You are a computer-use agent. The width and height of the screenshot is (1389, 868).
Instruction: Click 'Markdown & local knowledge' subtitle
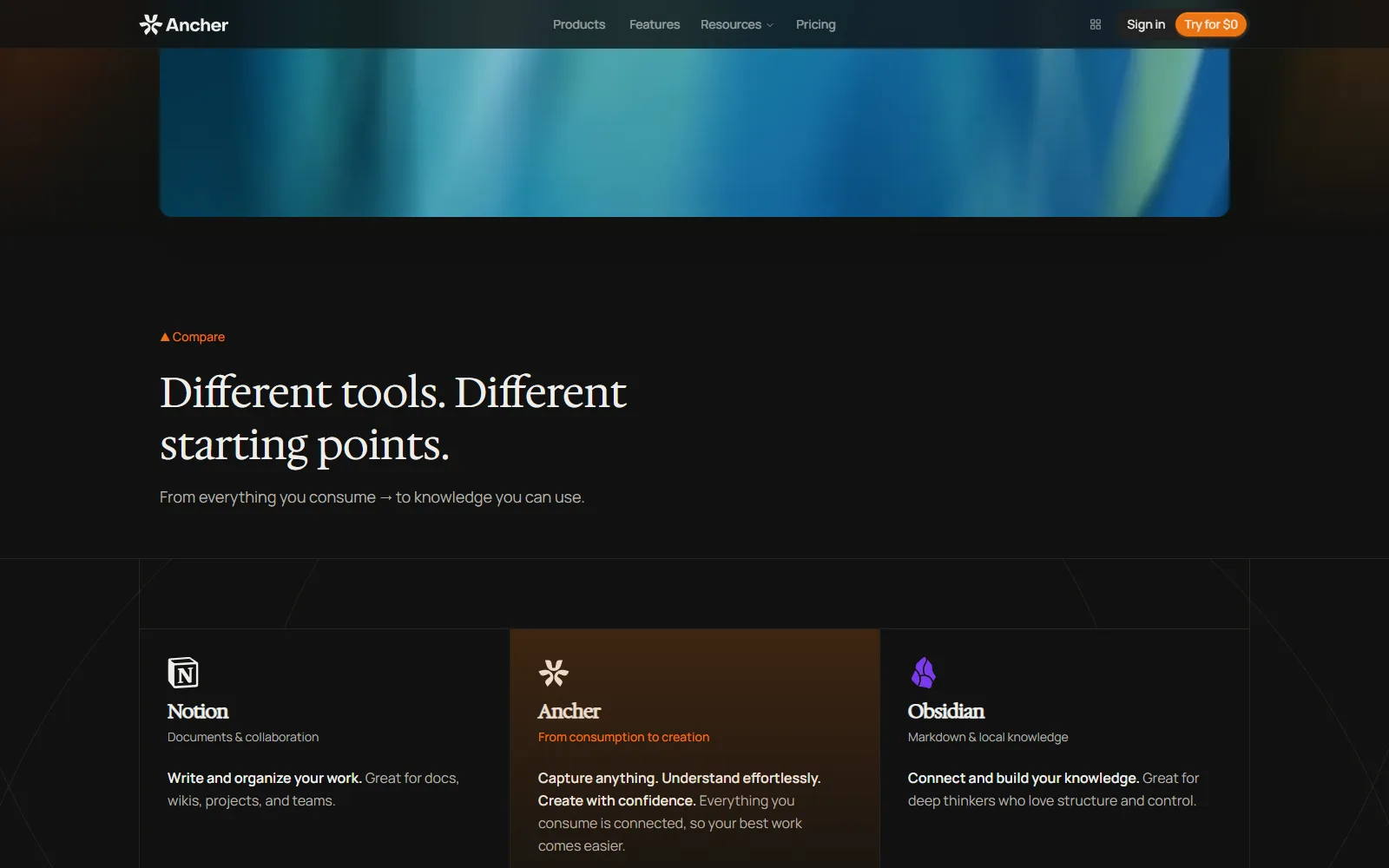988,737
